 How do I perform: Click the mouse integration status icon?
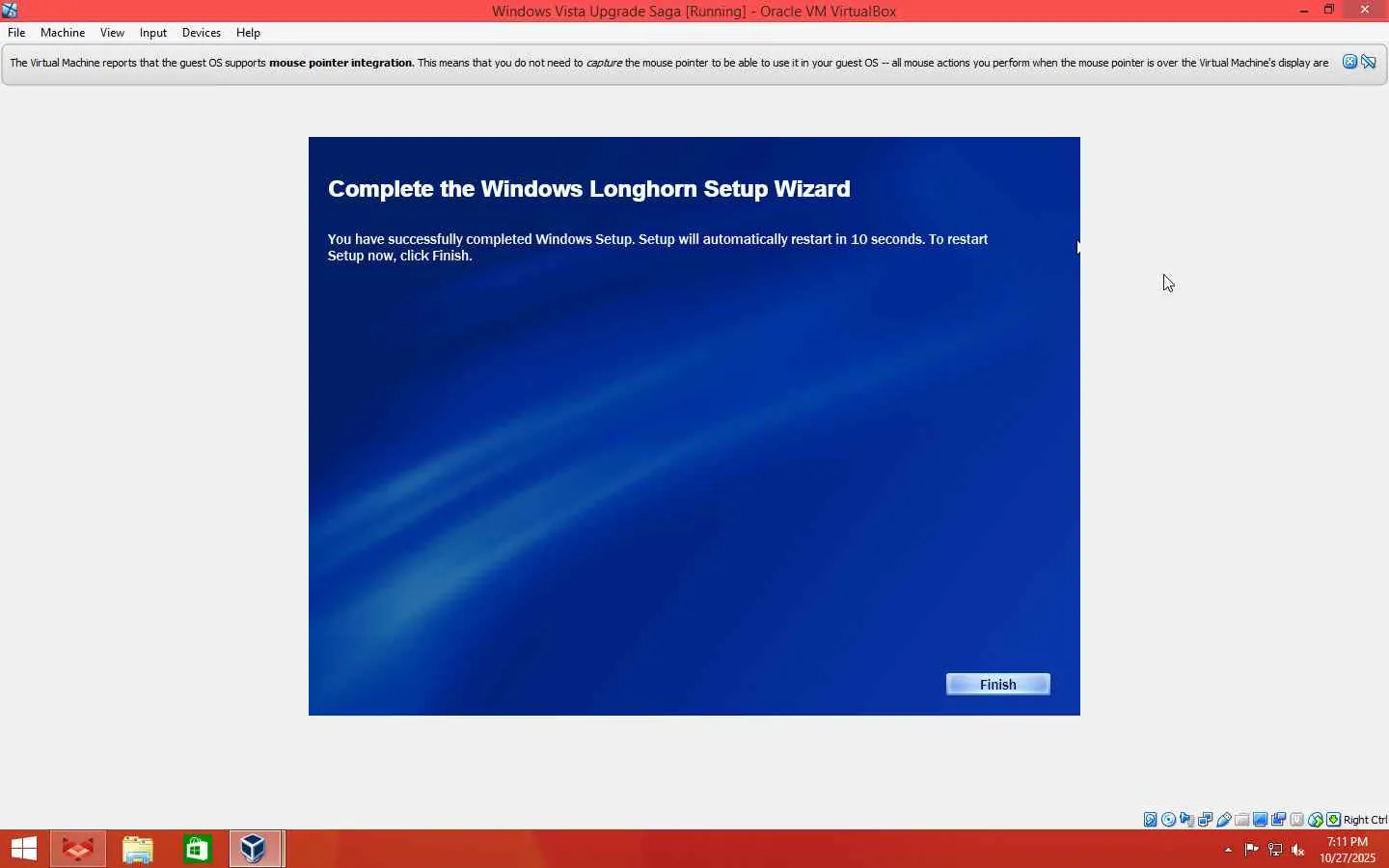[x=1316, y=820]
